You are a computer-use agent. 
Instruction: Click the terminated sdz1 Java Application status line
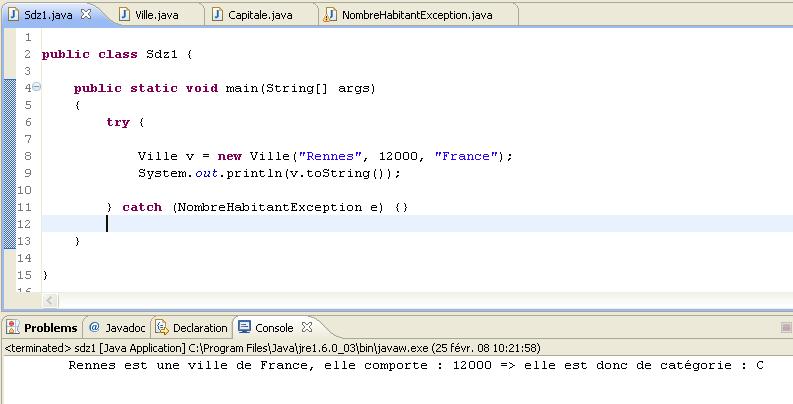[272, 348]
